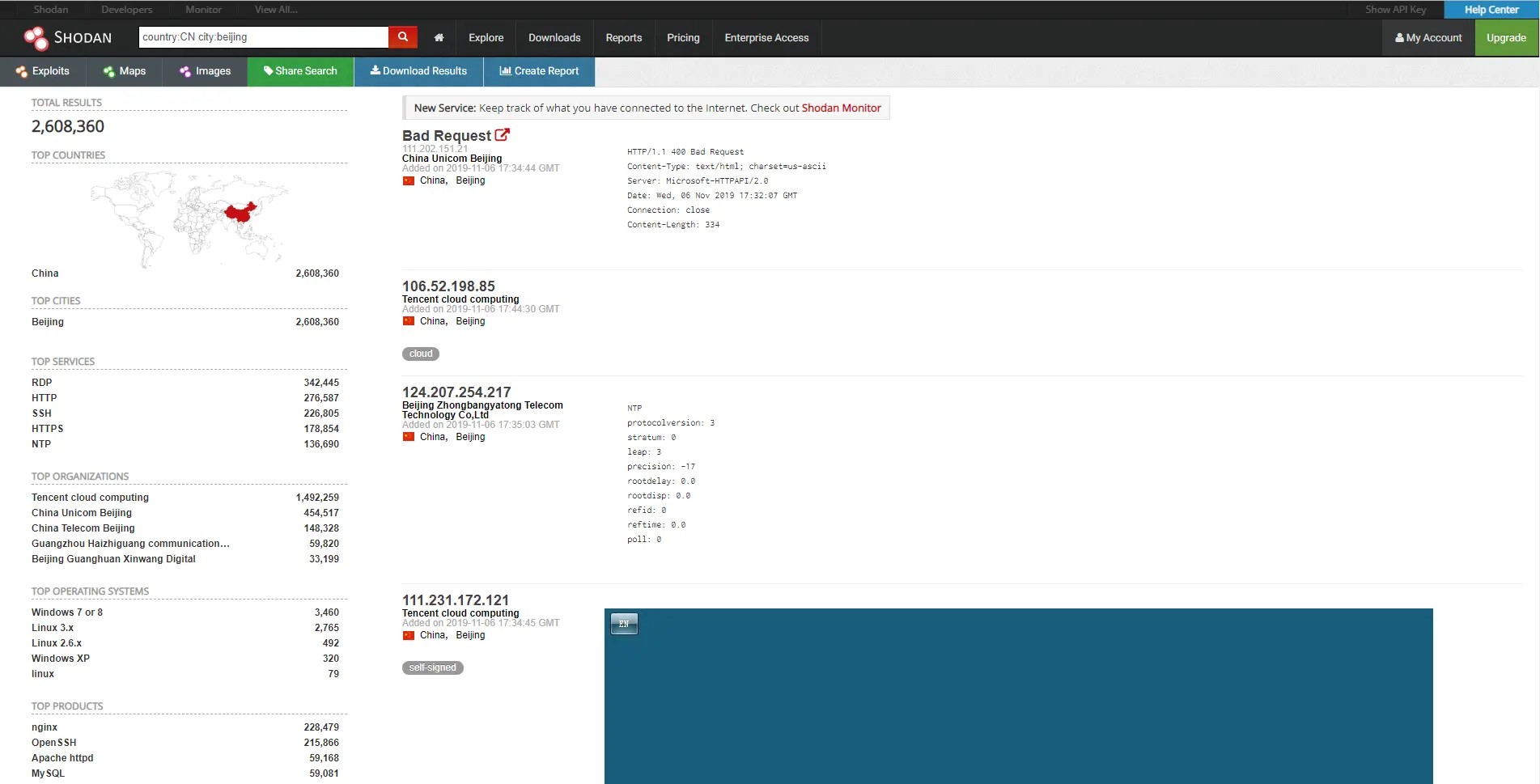
Task: Filter by Beijing in Top Cities
Action: (x=48, y=322)
